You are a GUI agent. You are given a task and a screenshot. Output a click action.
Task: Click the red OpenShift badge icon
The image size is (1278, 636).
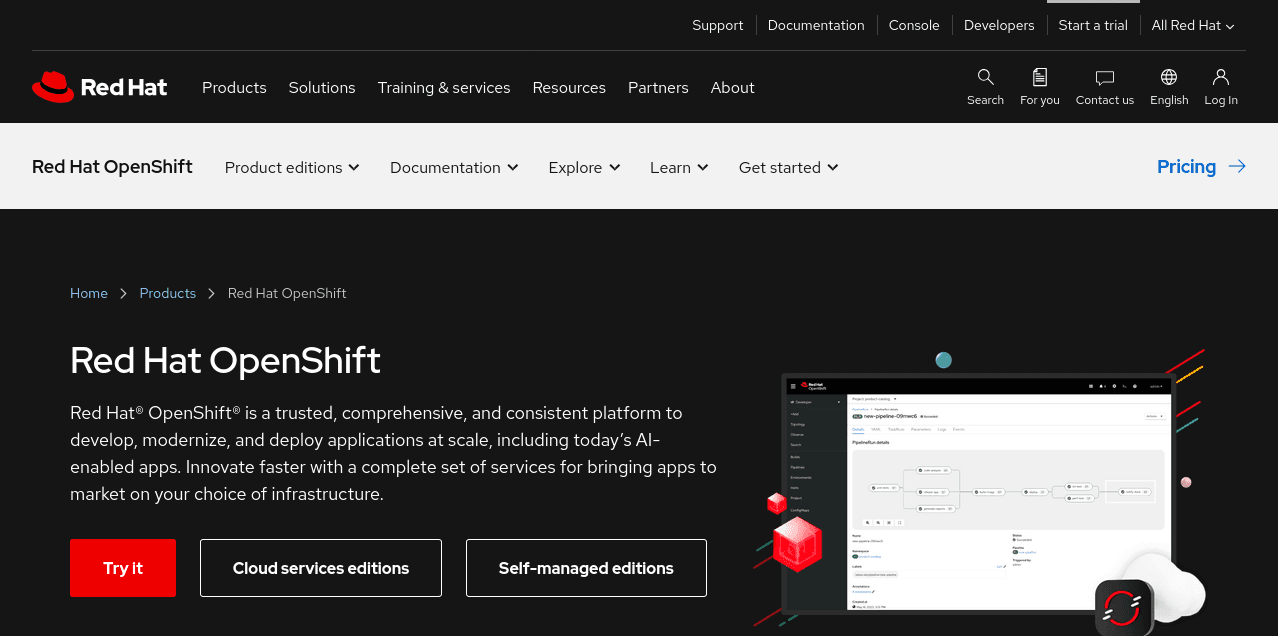[1125, 608]
